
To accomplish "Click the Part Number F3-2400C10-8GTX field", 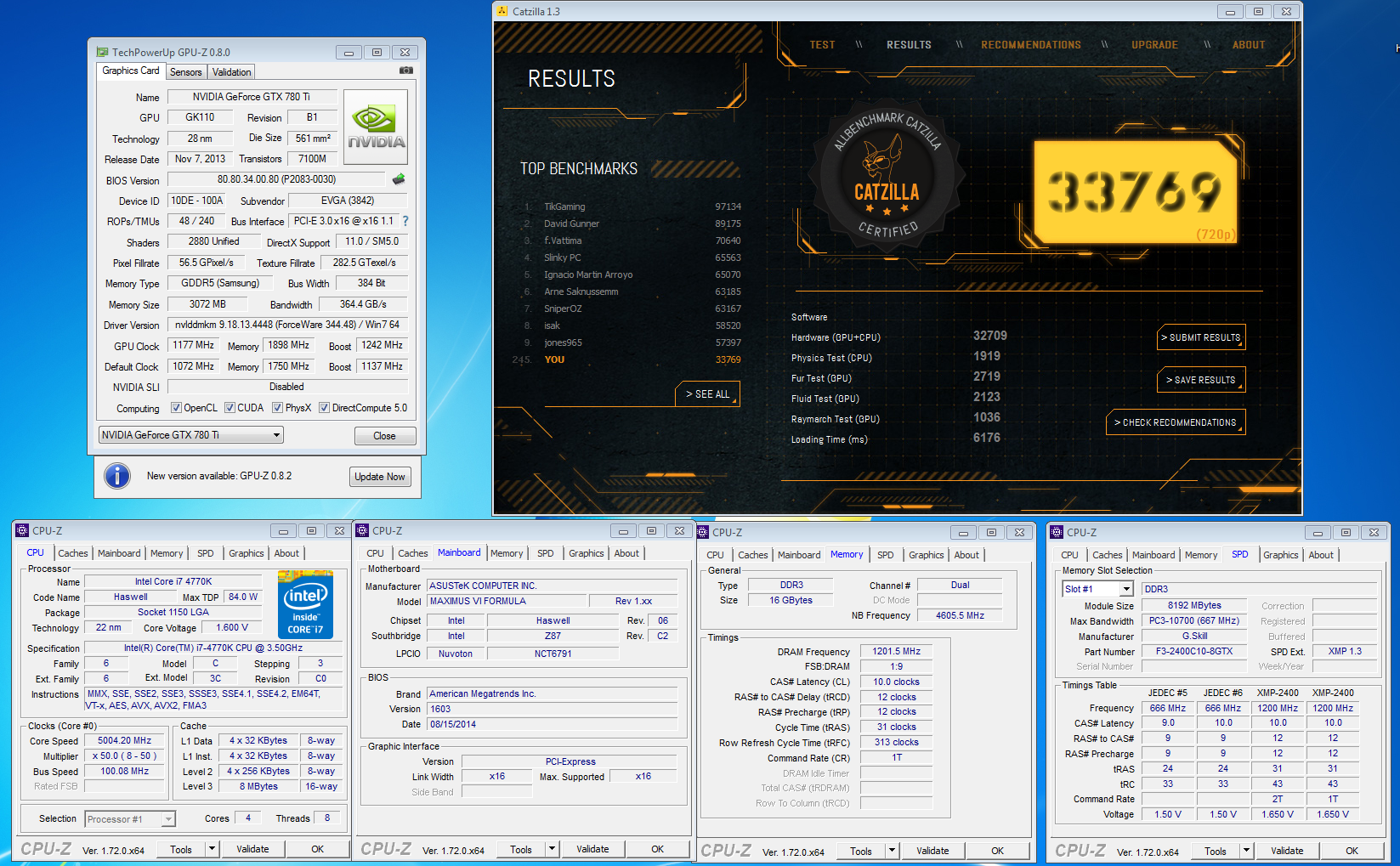I will coord(1194,651).
